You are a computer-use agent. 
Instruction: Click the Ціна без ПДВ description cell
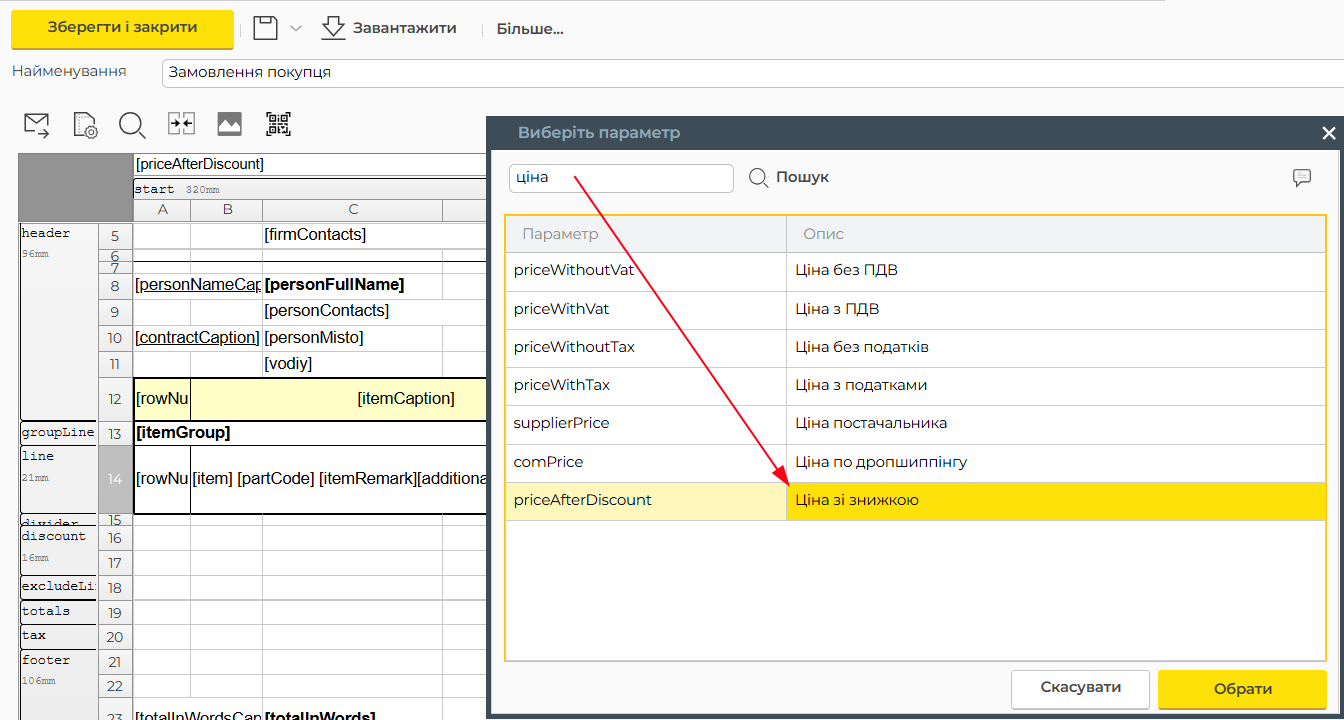click(x=1056, y=271)
